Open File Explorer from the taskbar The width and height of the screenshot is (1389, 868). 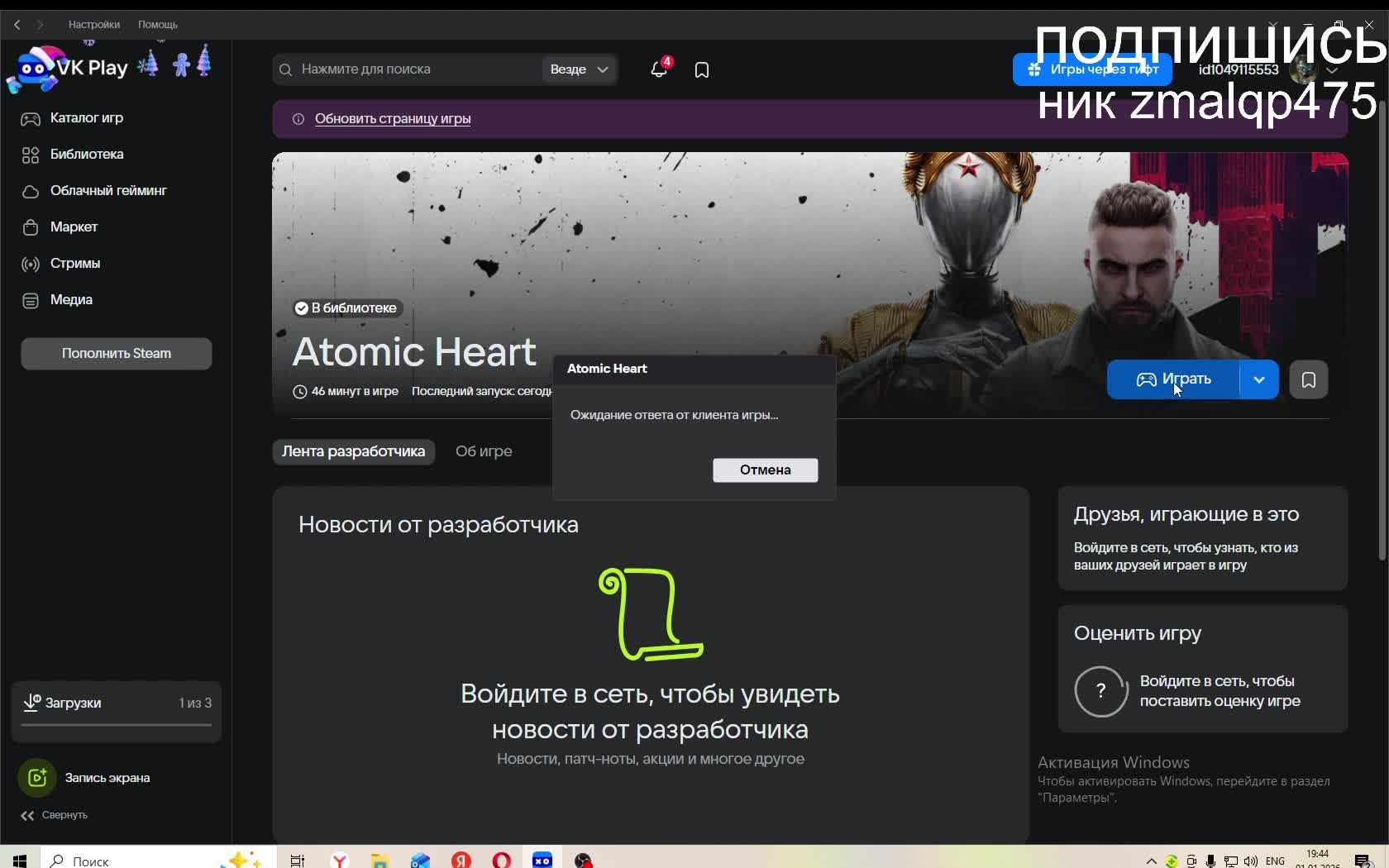pyautogui.click(x=379, y=860)
